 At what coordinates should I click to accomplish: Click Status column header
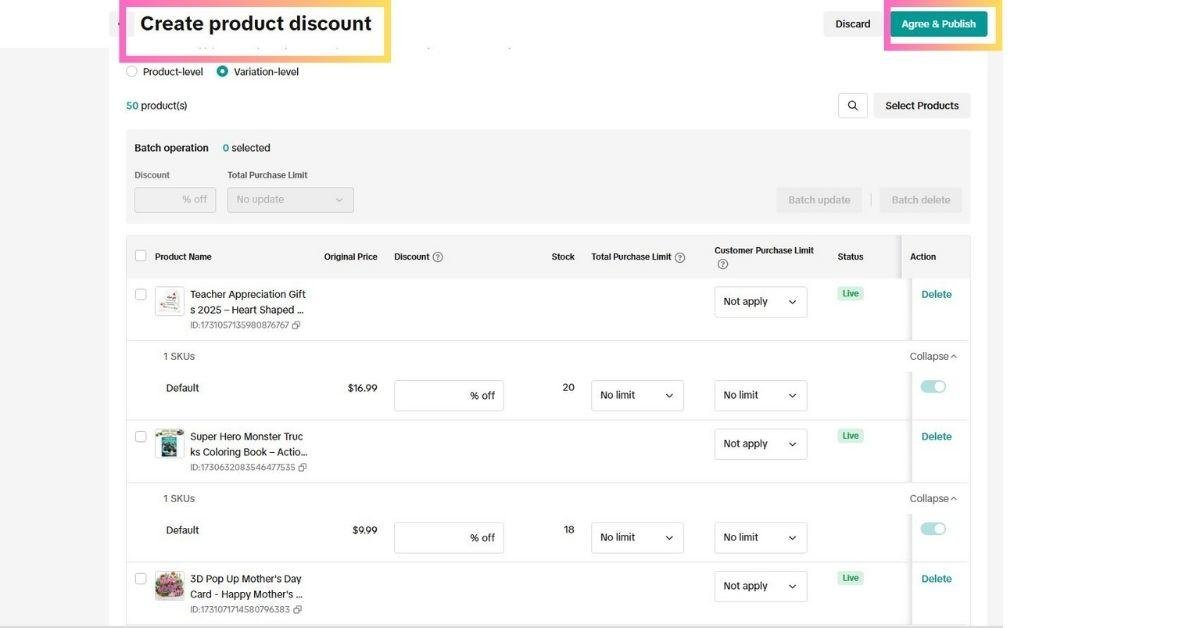click(x=850, y=257)
